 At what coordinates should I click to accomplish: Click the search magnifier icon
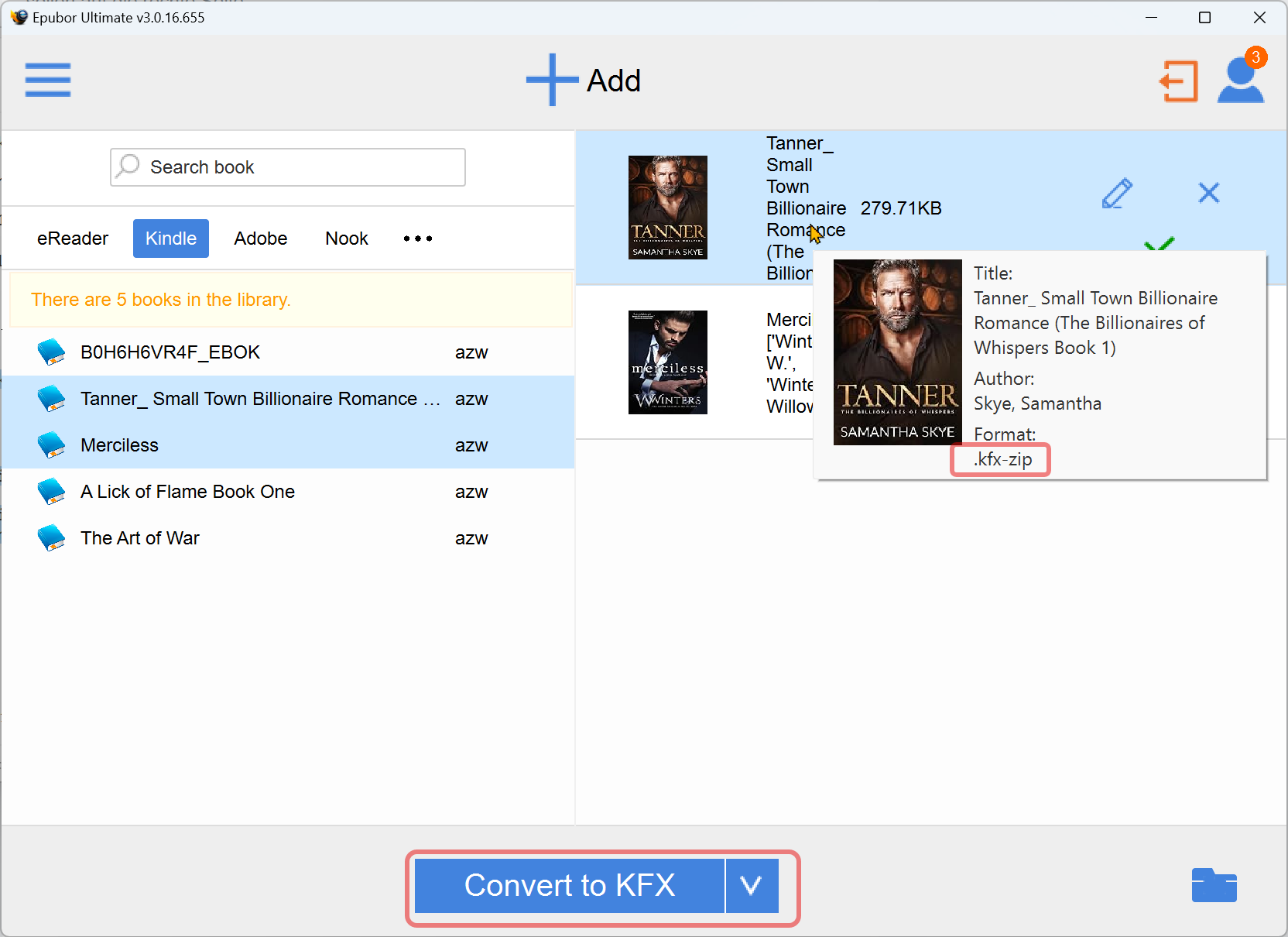click(x=128, y=166)
